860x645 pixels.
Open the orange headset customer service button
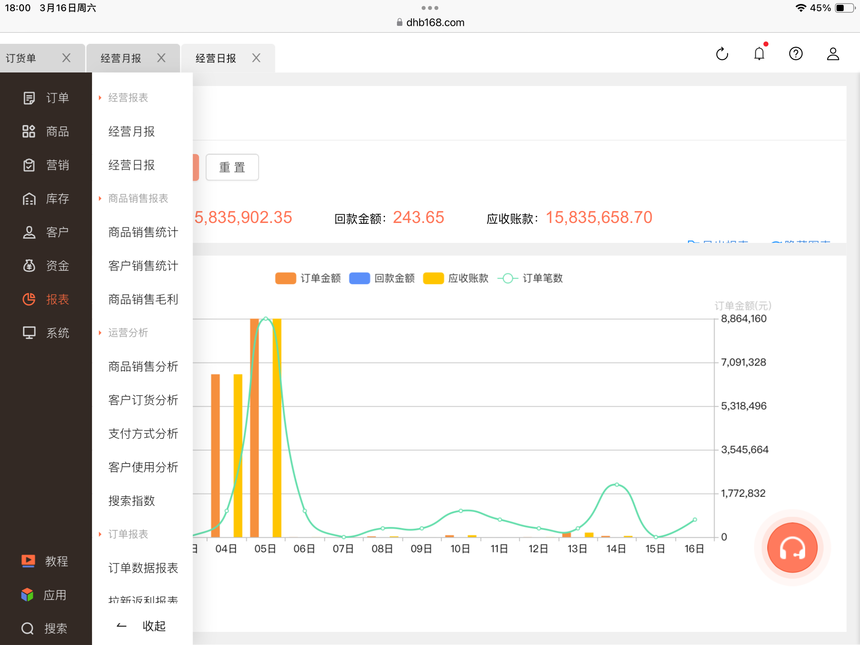point(792,548)
